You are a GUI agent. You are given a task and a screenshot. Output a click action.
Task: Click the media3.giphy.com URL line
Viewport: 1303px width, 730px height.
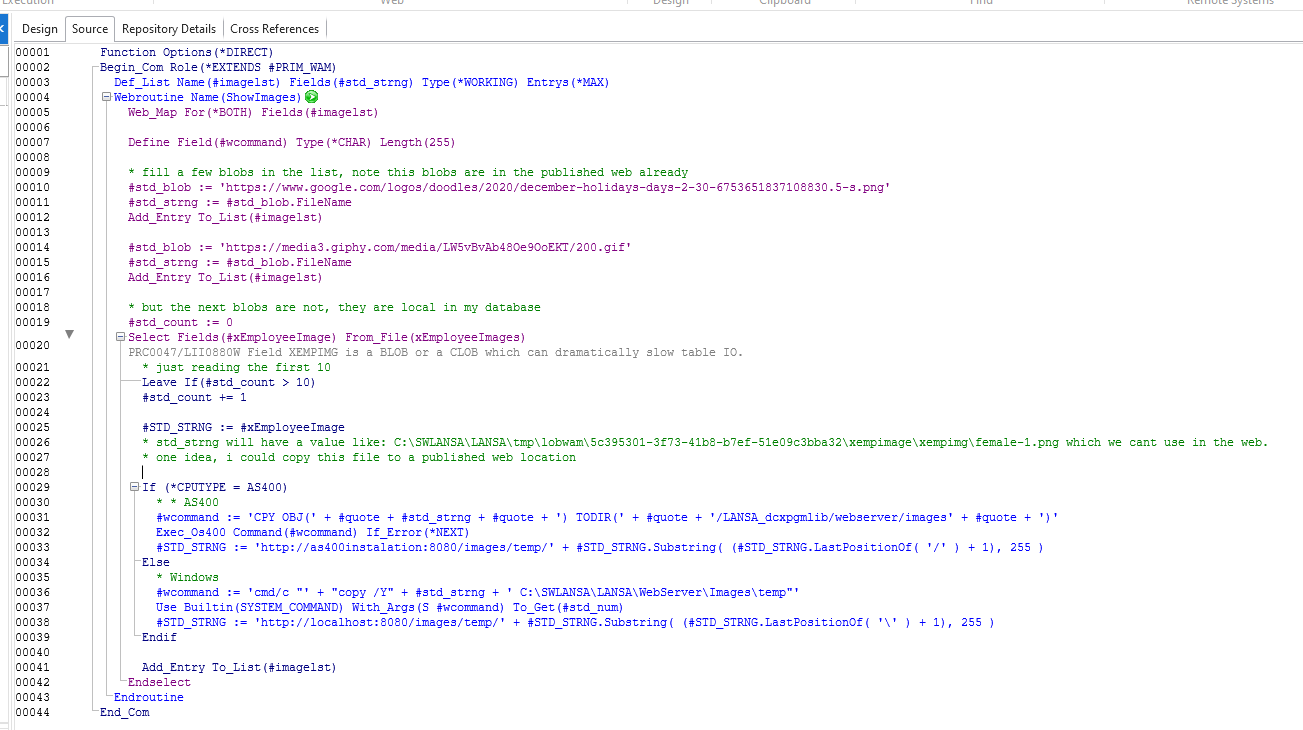[x=380, y=247]
